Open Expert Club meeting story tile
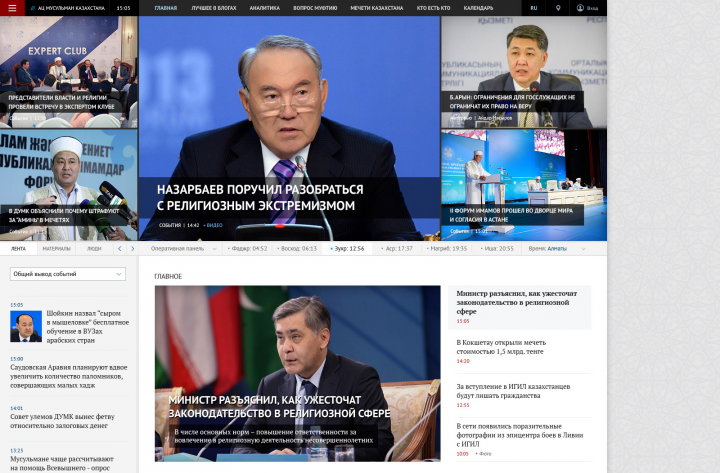This screenshot has width=720, height=473. (x=68, y=72)
